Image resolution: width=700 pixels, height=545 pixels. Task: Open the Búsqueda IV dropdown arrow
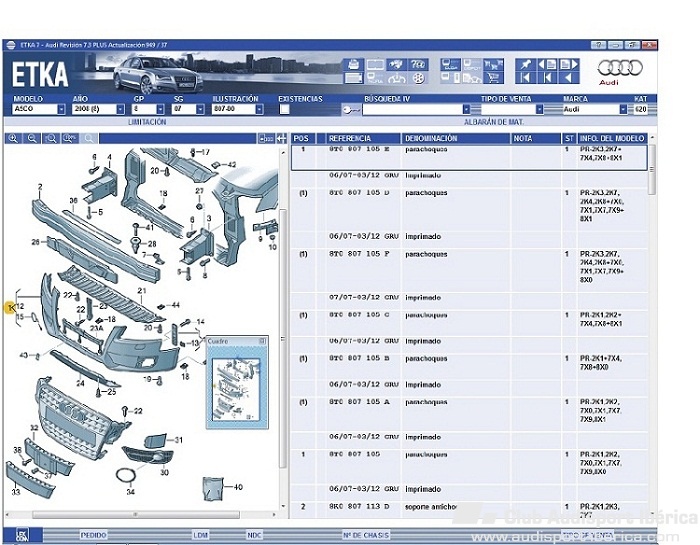tap(467, 109)
